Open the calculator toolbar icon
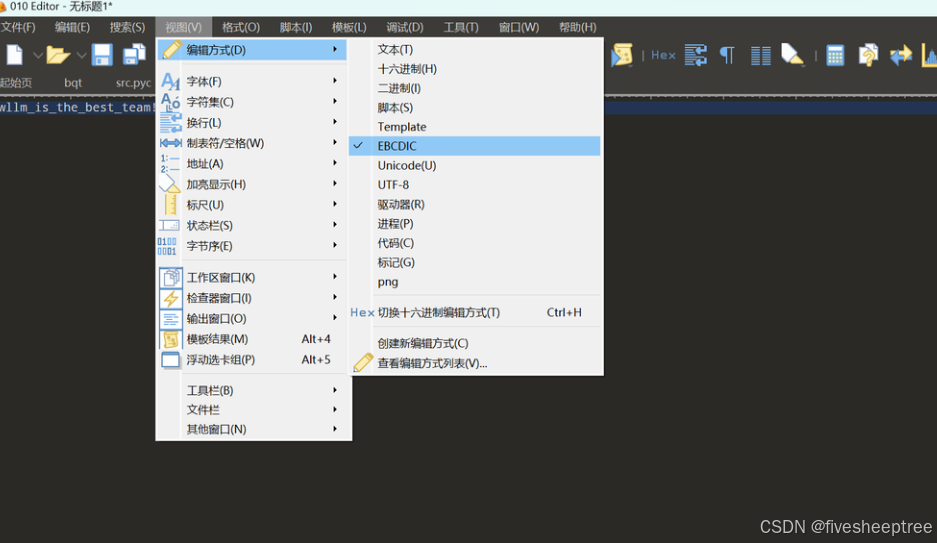The height and width of the screenshot is (543, 937). [835, 55]
